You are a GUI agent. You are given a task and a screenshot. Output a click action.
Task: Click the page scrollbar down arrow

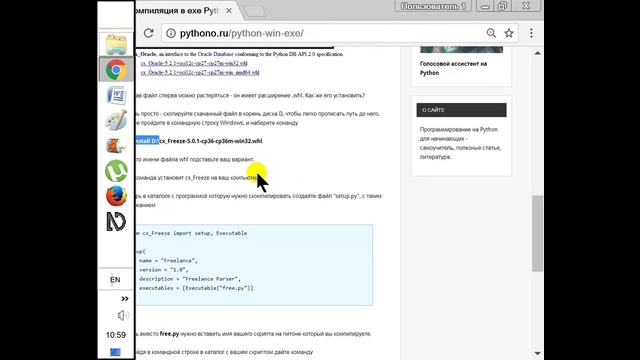pyautogui.click(x=538, y=353)
